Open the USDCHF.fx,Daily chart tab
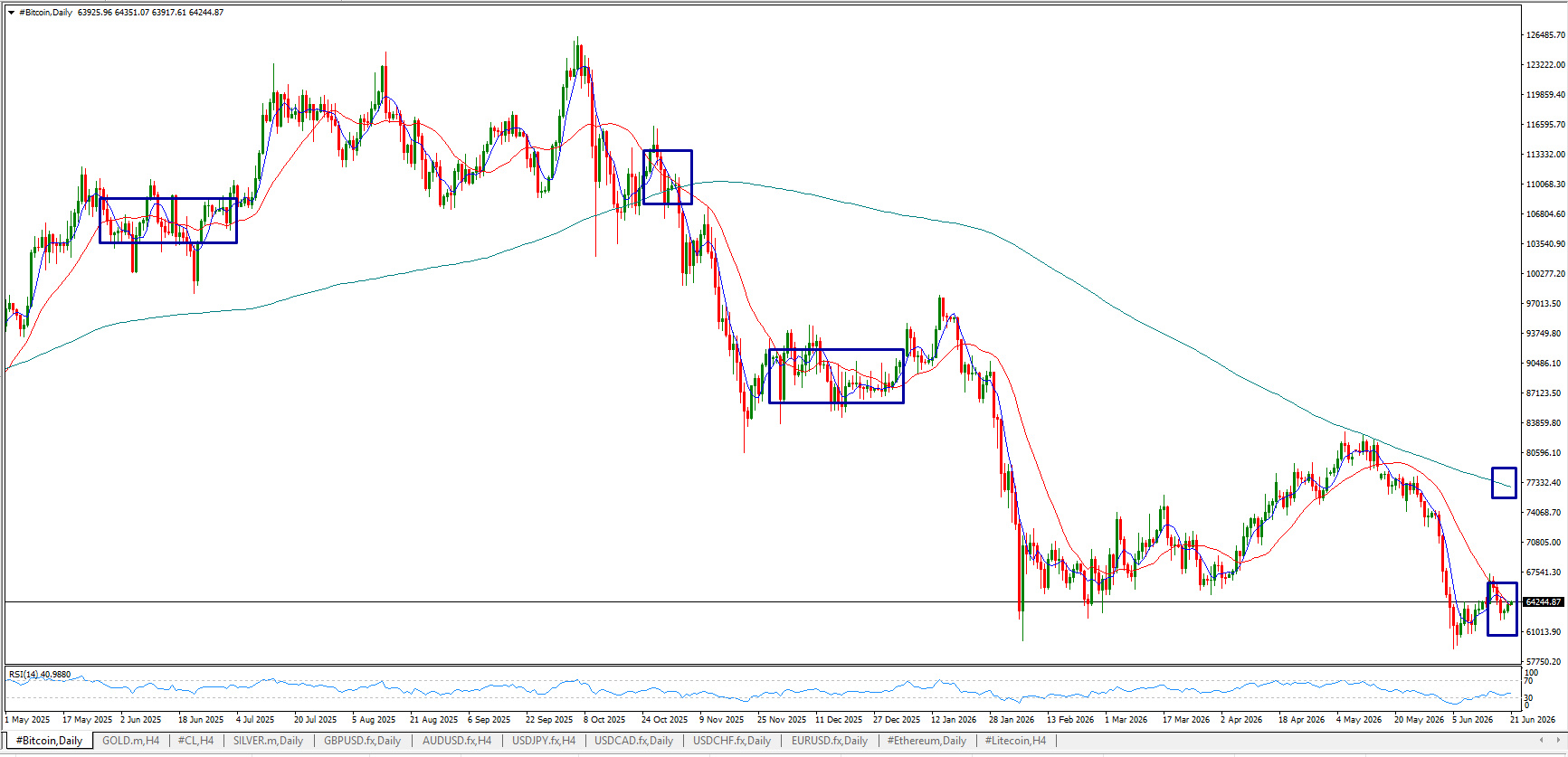The image size is (1568, 757). click(x=732, y=741)
